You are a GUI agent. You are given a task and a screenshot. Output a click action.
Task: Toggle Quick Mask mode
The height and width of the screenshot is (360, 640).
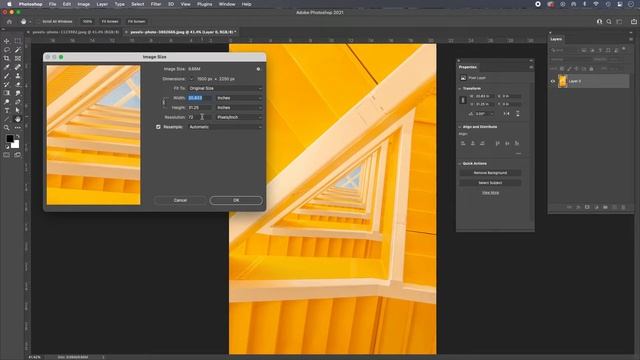pyautogui.click(x=7, y=155)
